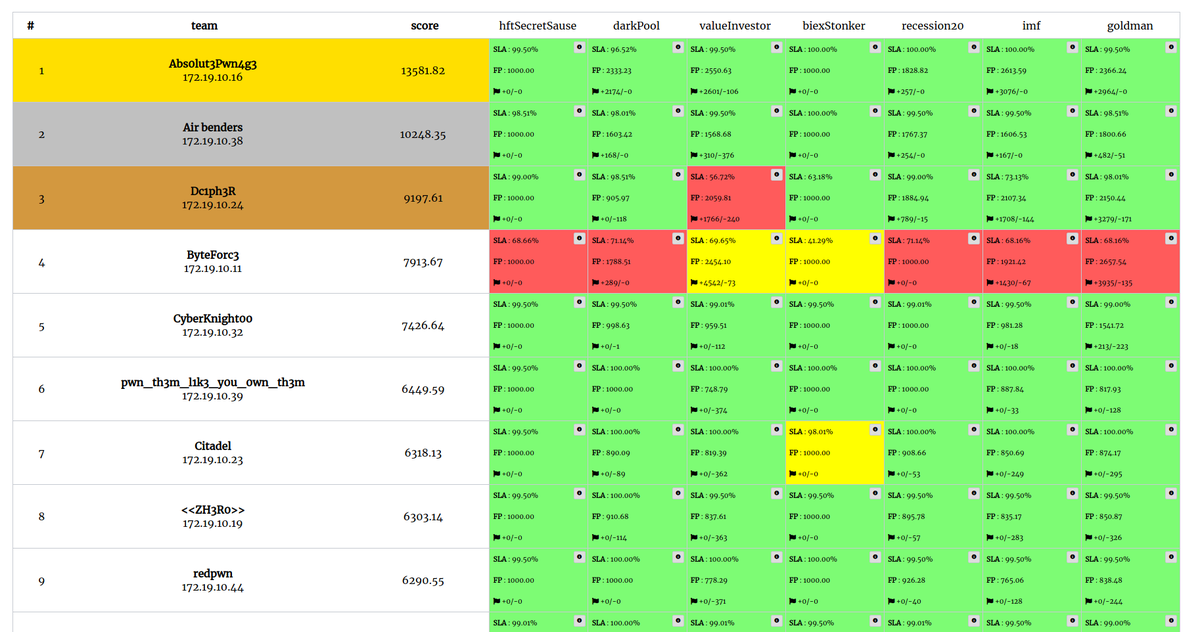Click rank number 5 in first column
The width and height of the screenshot is (1200, 632).
pyautogui.click(x=41, y=326)
